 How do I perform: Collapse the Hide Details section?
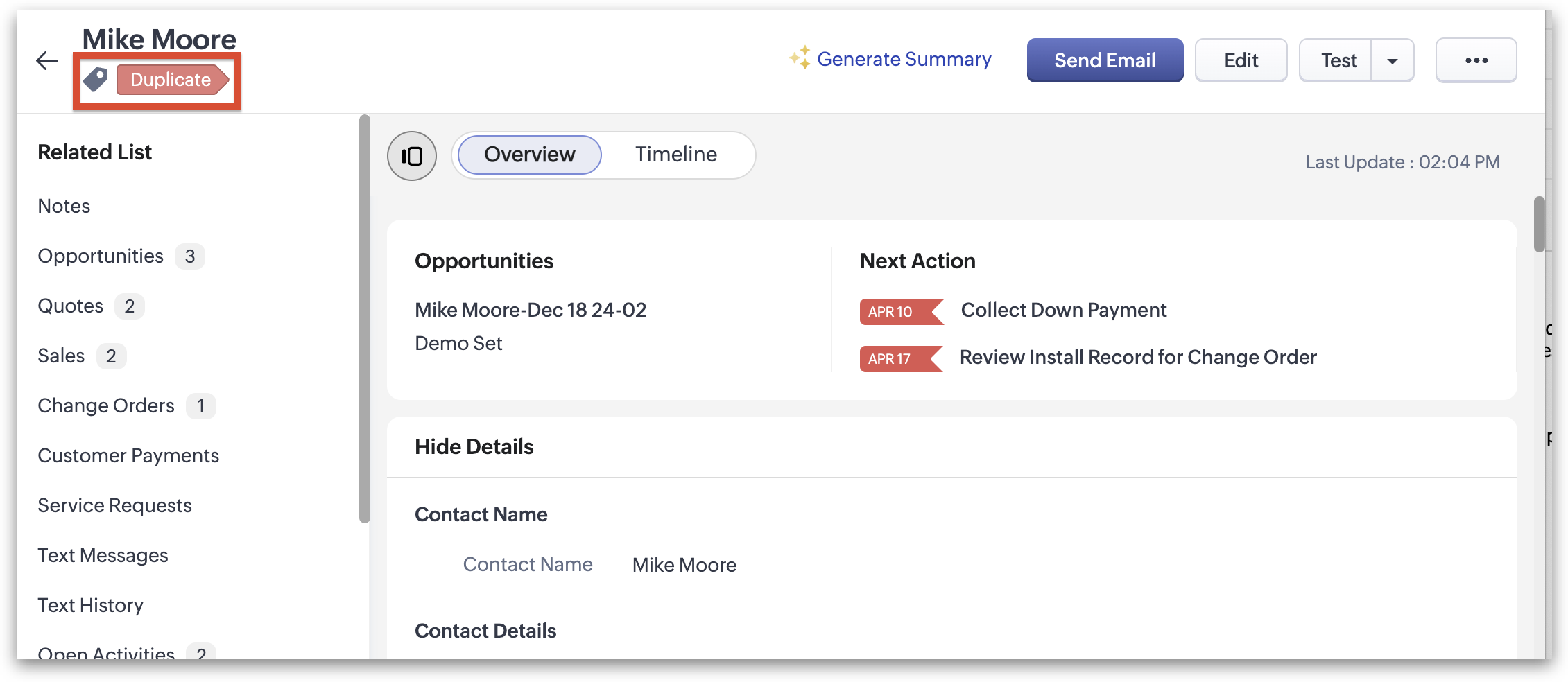pos(474,447)
